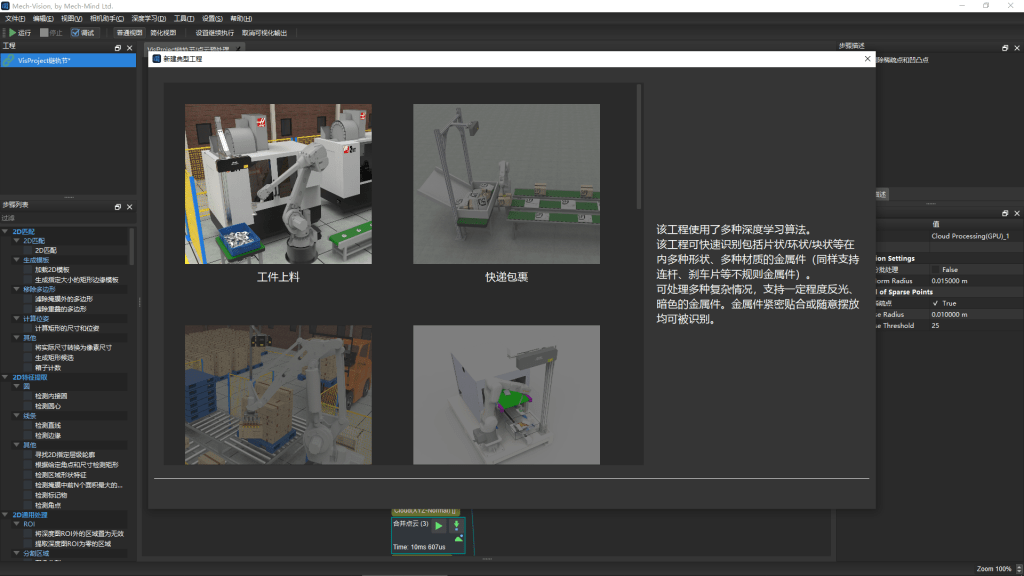Click the VisProject link icon in project panel
The image size is (1024, 576).
point(9,61)
